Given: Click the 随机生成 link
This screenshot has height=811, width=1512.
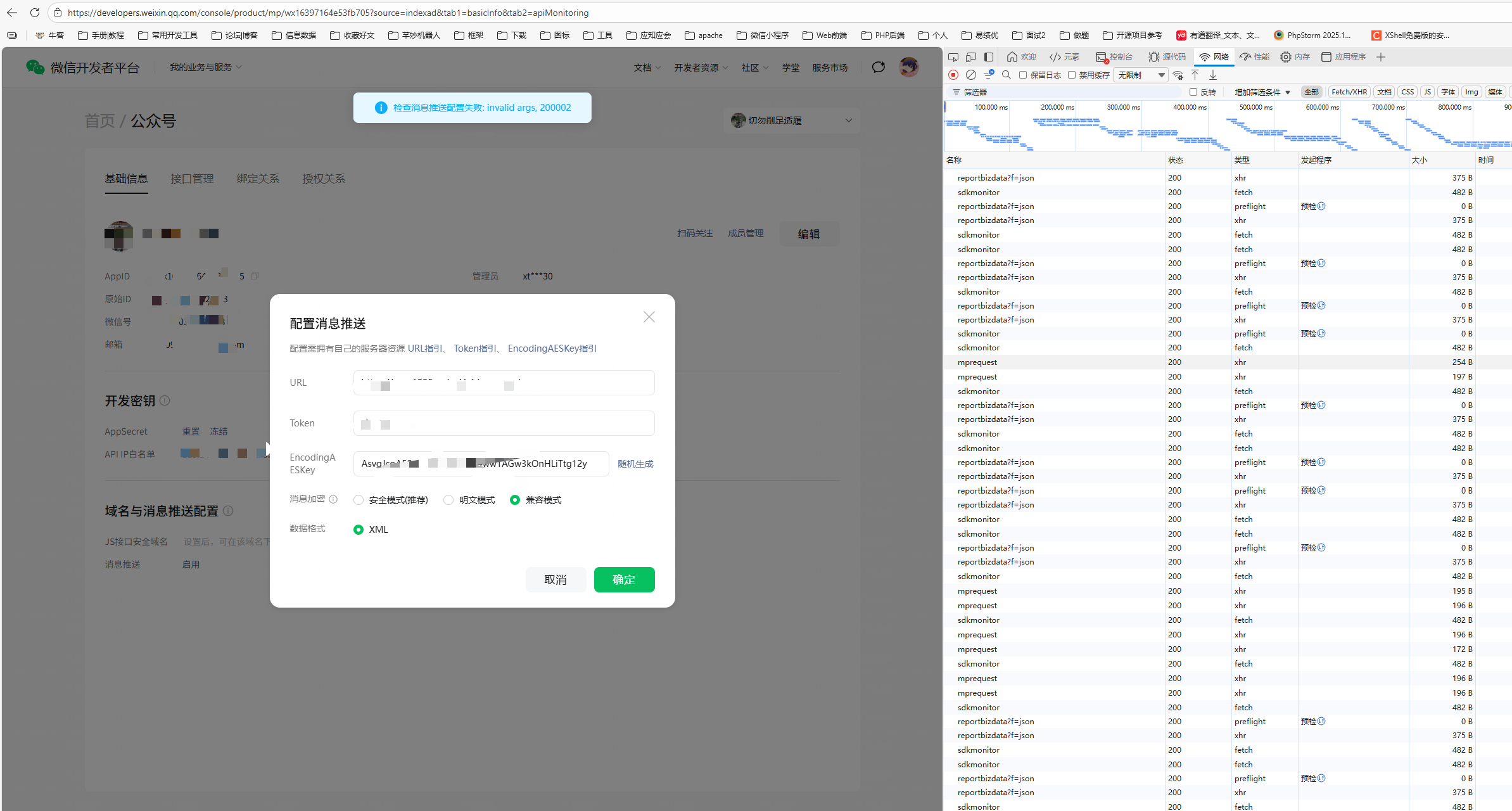Looking at the screenshot, I should [635, 464].
